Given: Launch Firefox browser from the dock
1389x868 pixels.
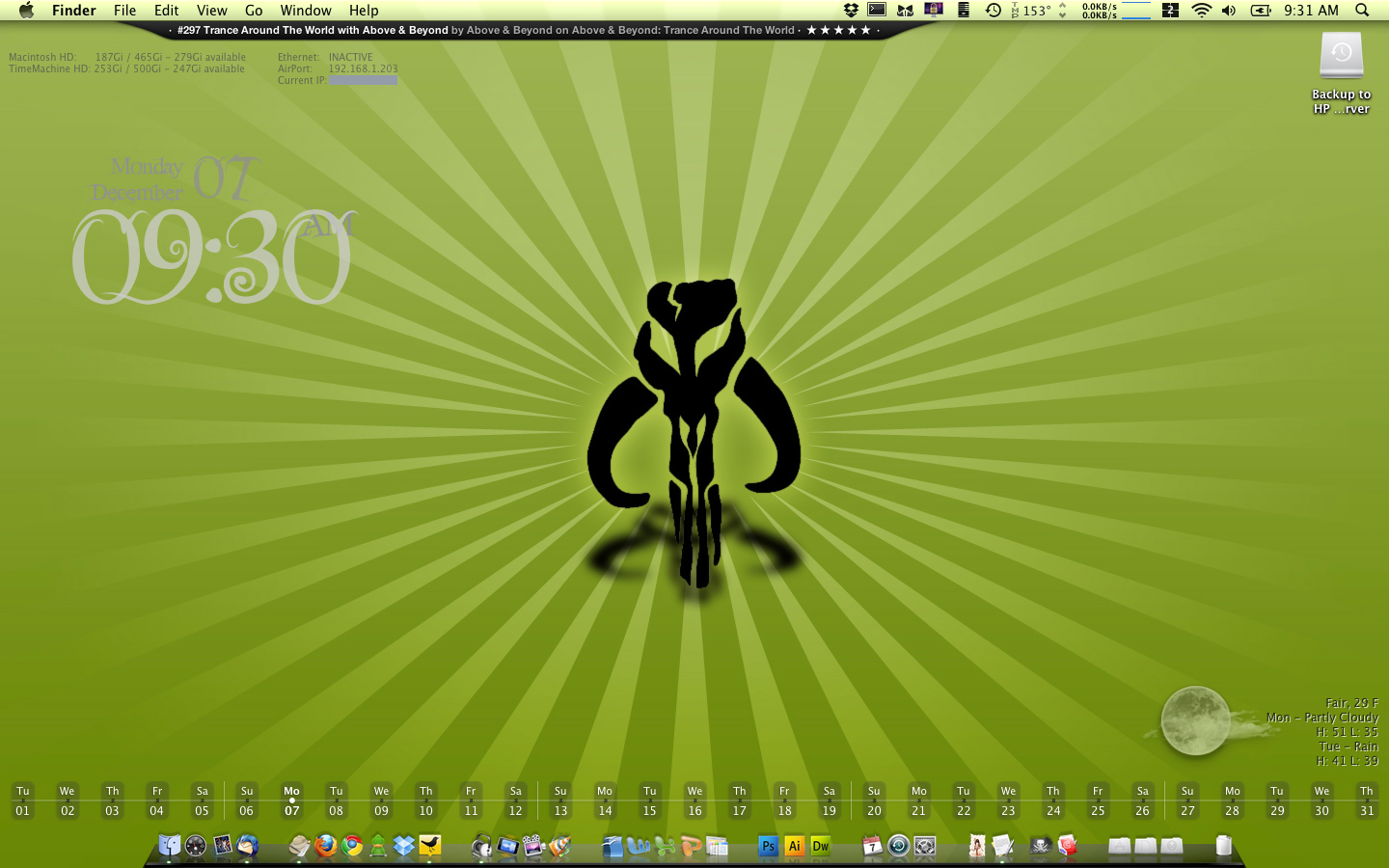Looking at the screenshot, I should (x=326, y=846).
